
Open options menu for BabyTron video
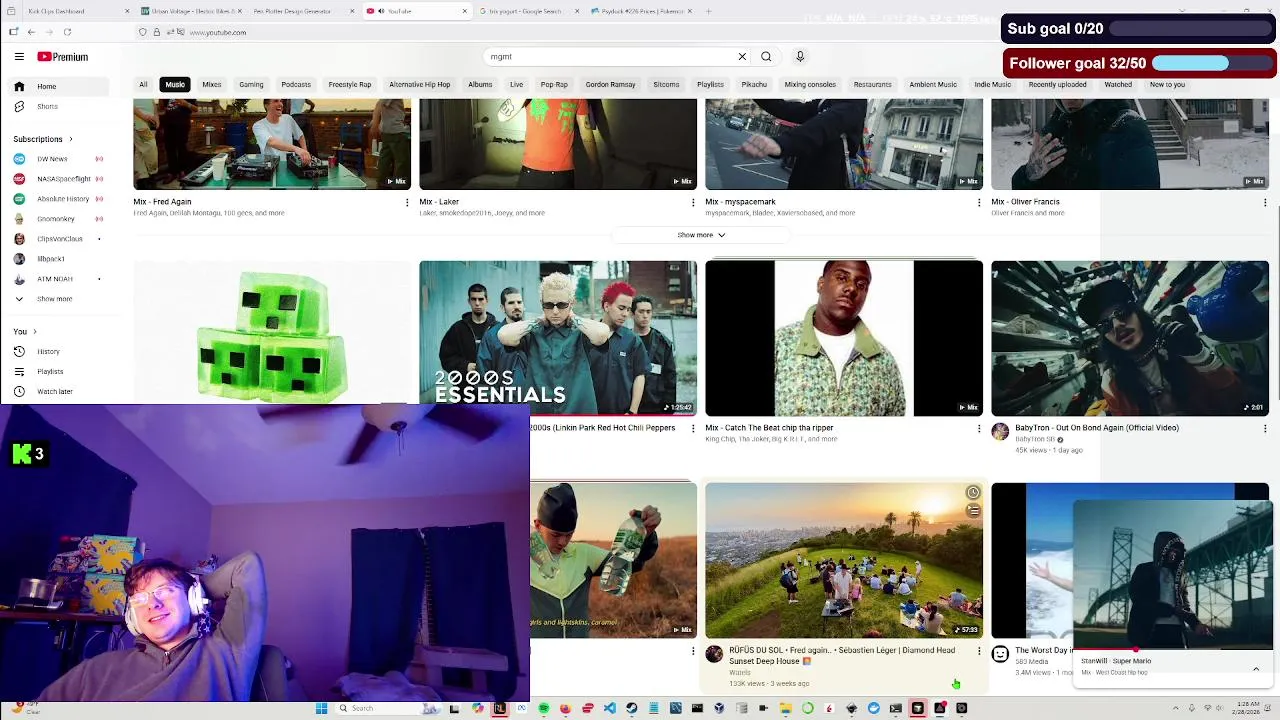(x=1265, y=429)
